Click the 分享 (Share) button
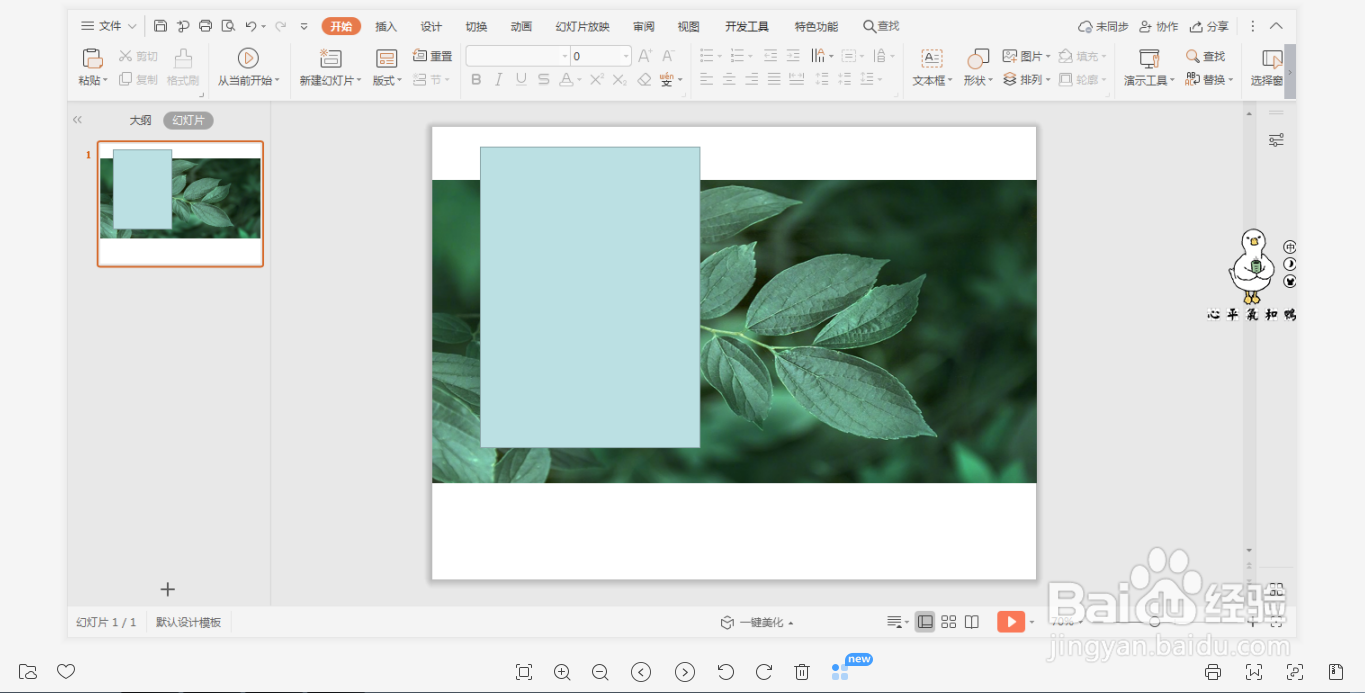The image size is (1365, 693). pos(1209,26)
